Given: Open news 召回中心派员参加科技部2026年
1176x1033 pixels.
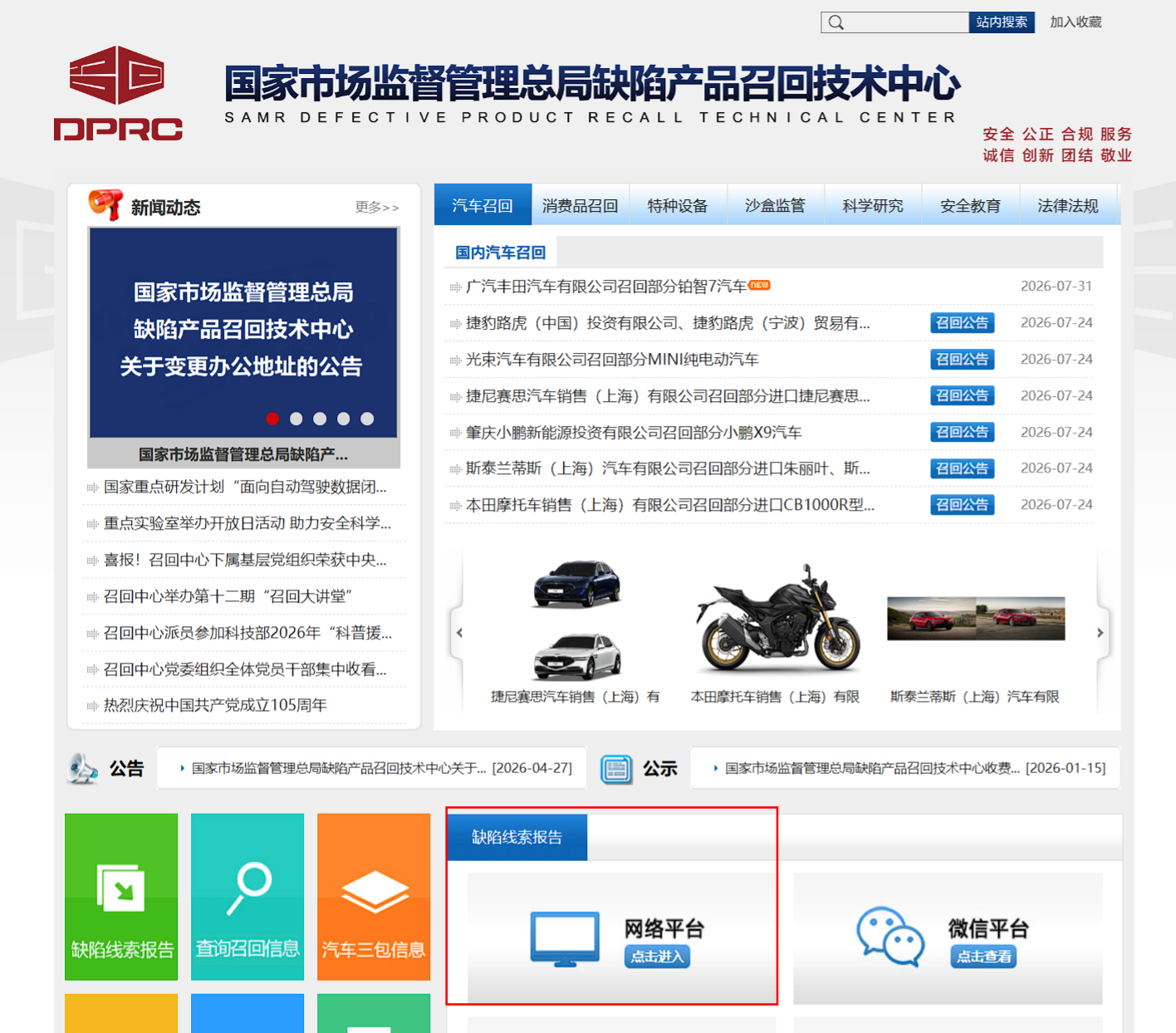Looking at the screenshot, I should 247,633.
